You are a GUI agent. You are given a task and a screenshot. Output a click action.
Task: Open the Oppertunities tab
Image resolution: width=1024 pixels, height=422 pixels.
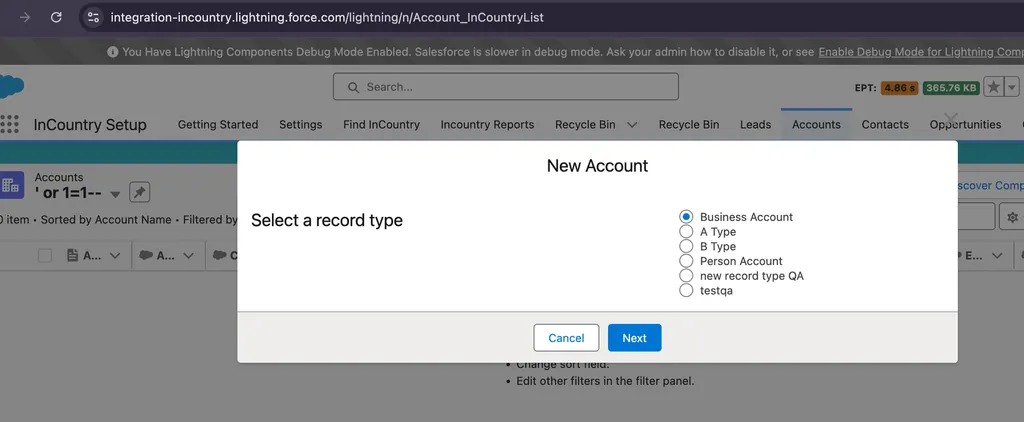click(965, 124)
